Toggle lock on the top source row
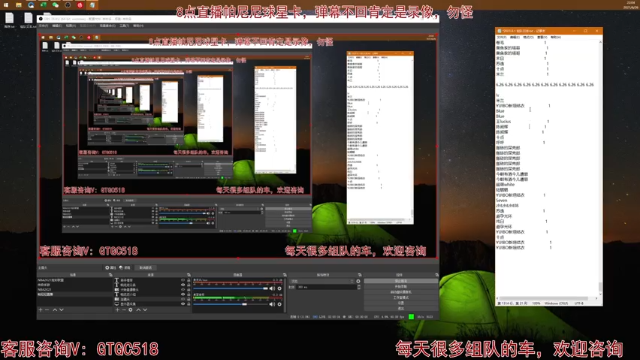The width and height of the screenshot is (640, 360). pyautogui.click(x=188, y=280)
